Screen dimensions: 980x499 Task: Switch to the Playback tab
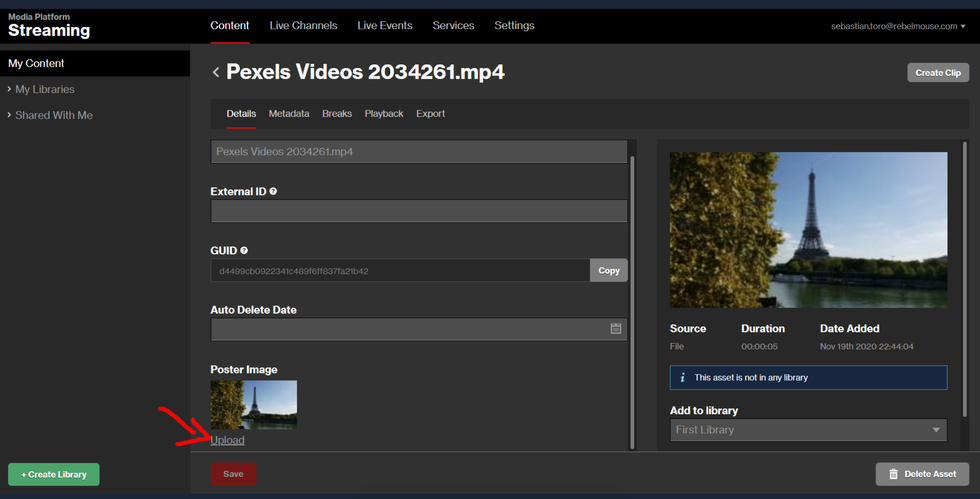click(x=384, y=114)
